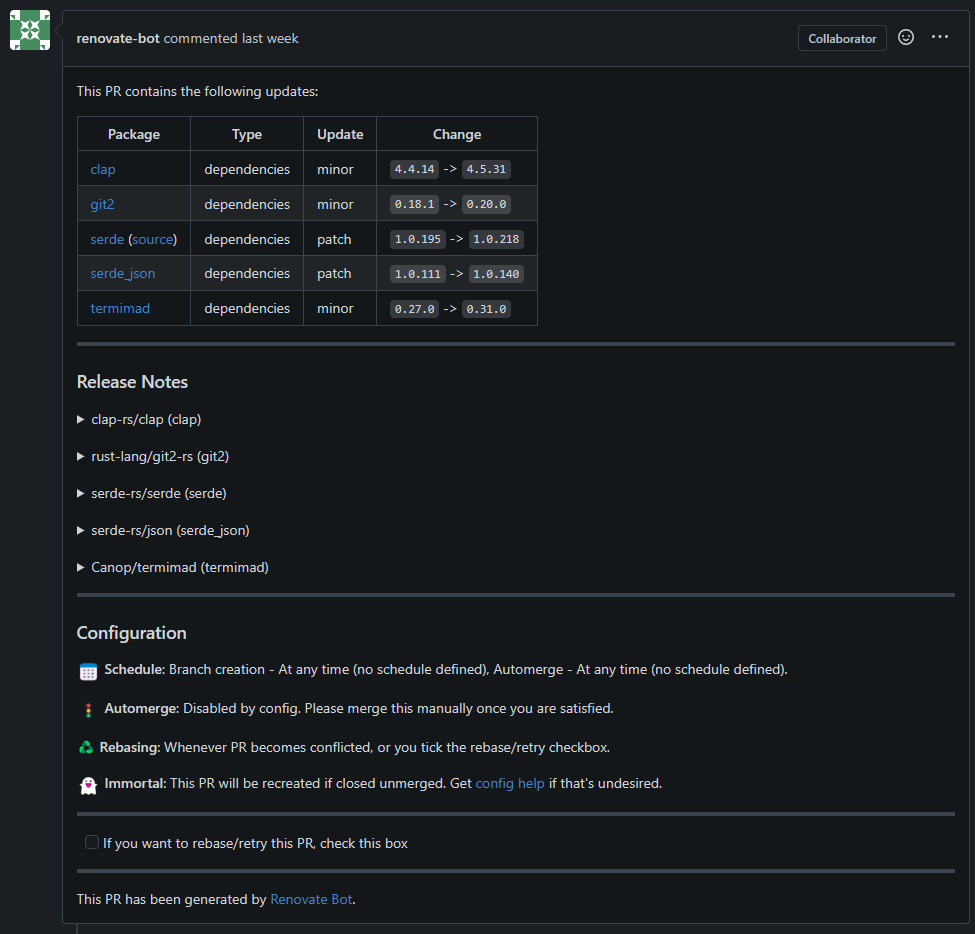The height and width of the screenshot is (934, 975).
Task: Click the dependencies cell in git2 row
Action: [247, 204]
